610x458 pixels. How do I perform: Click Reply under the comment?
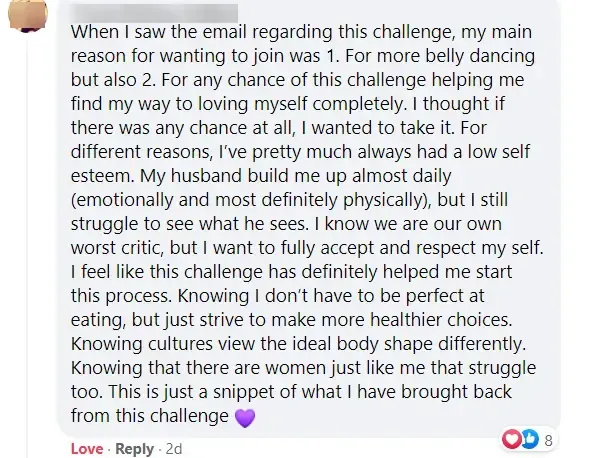(x=135, y=449)
